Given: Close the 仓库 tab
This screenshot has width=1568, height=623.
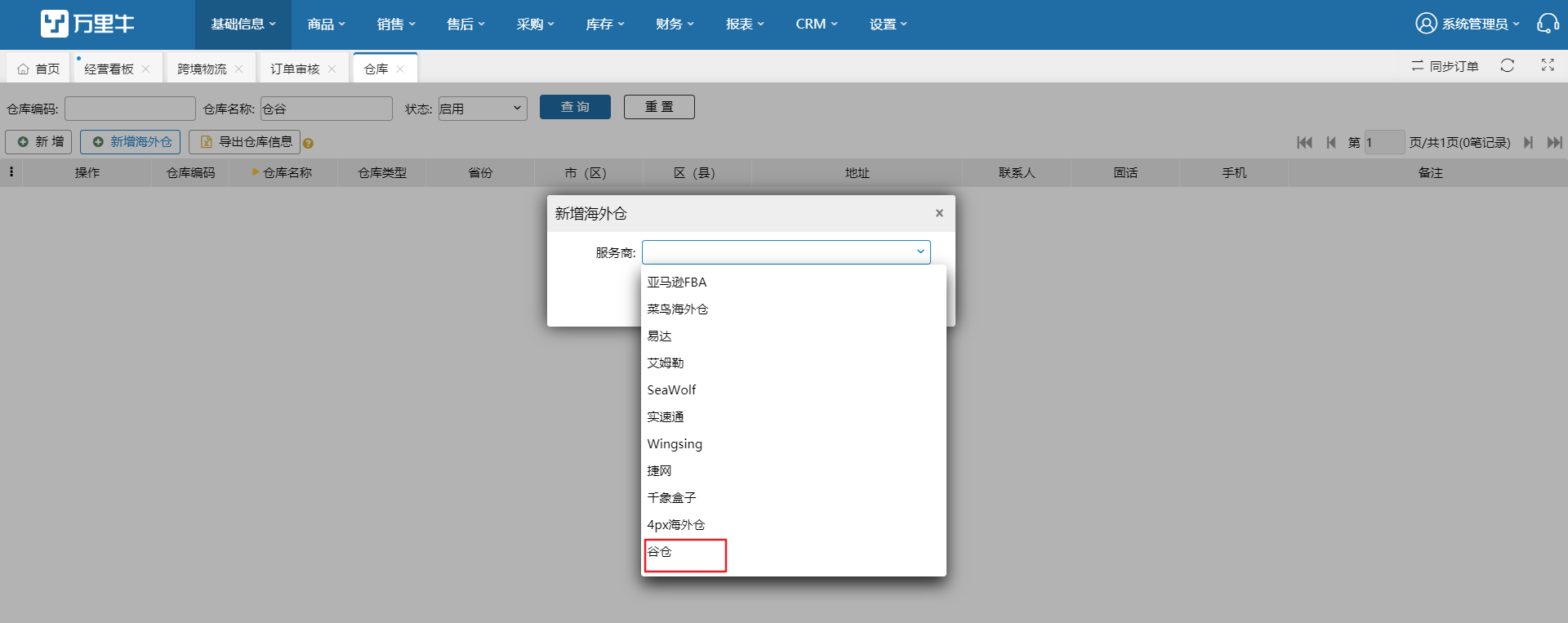Looking at the screenshot, I should (400, 69).
